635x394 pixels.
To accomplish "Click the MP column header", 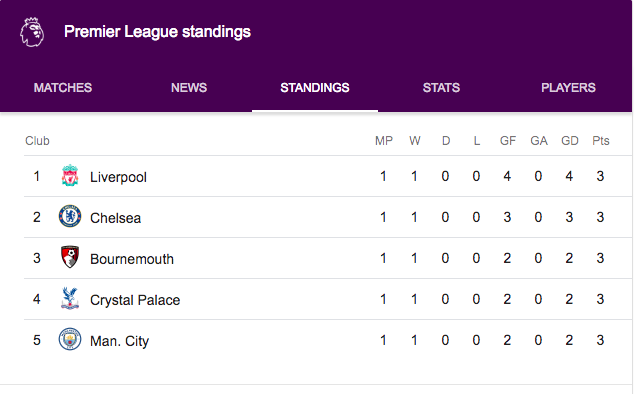I will (x=384, y=141).
